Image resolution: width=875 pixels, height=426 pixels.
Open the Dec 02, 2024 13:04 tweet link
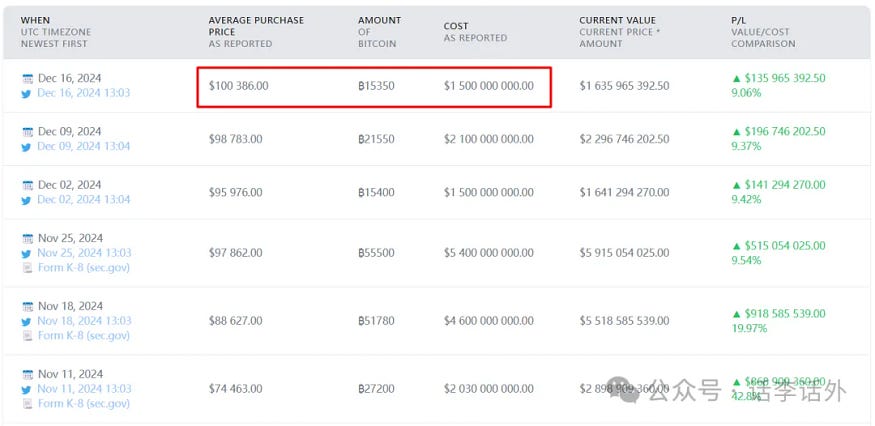[84, 200]
